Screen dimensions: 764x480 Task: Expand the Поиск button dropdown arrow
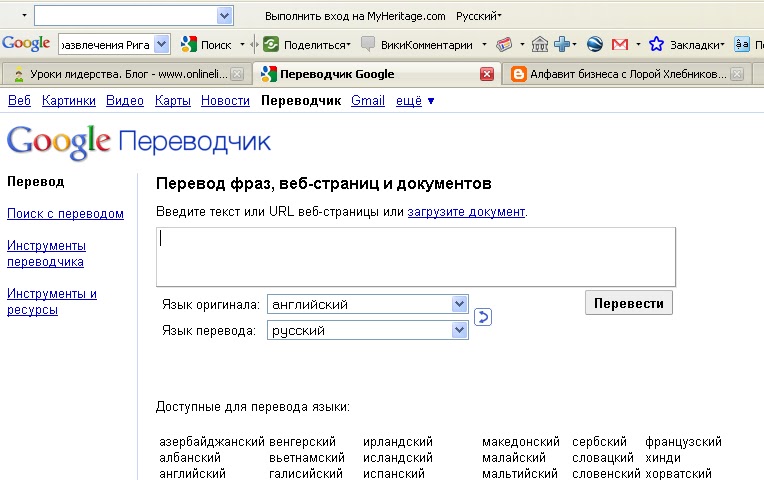point(242,45)
